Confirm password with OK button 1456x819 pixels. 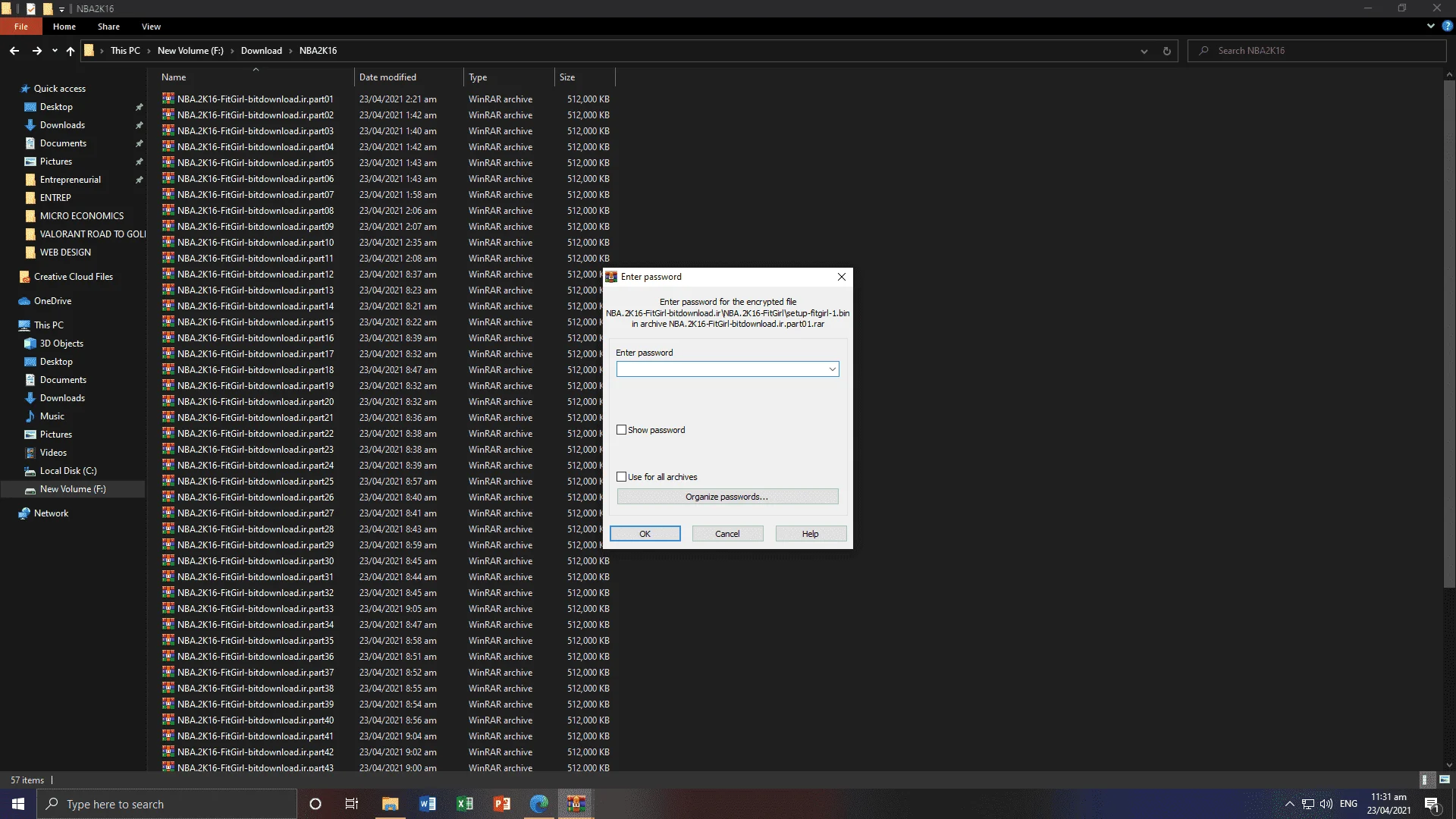[x=645, y=534]
